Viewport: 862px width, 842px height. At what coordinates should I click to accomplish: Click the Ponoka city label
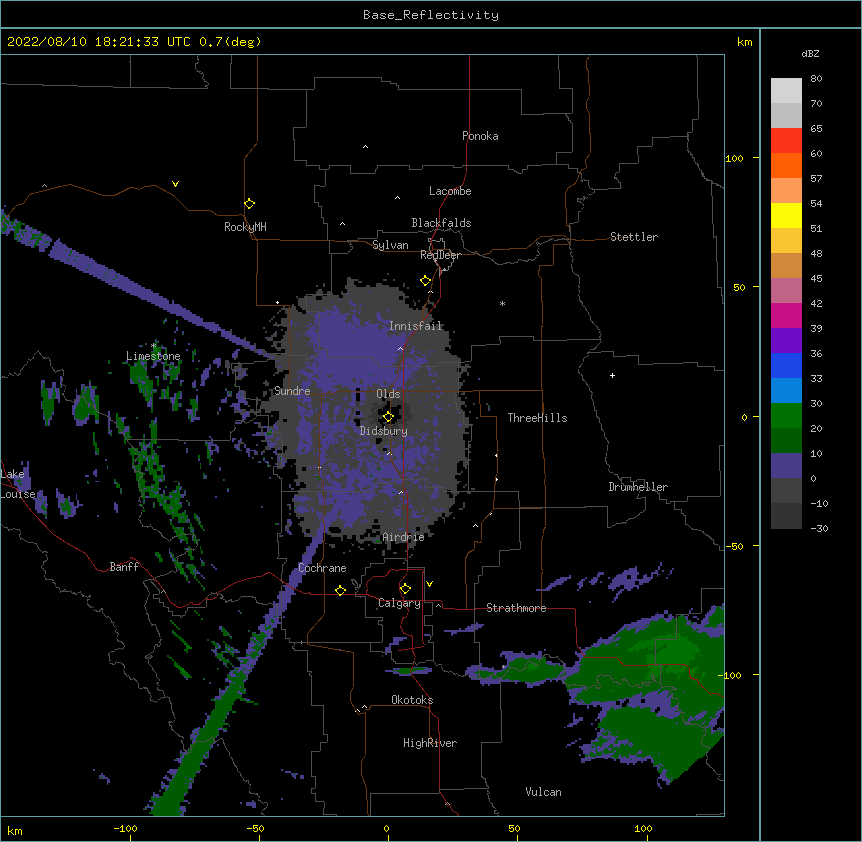(480, 136)
